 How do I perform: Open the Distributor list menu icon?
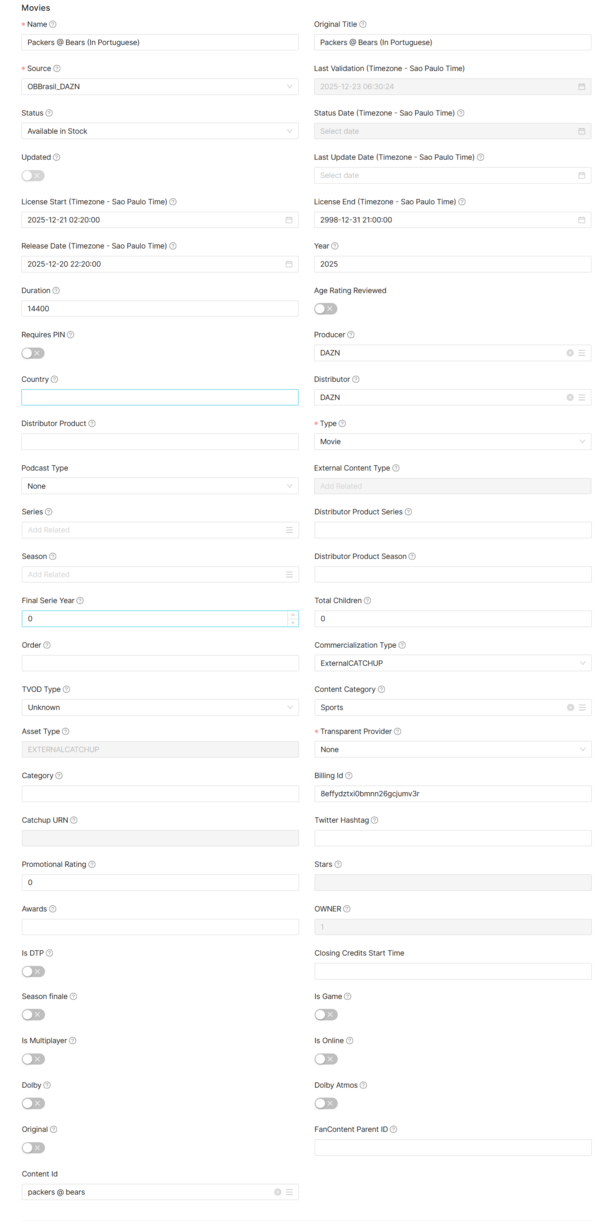[x=582, y=397]
